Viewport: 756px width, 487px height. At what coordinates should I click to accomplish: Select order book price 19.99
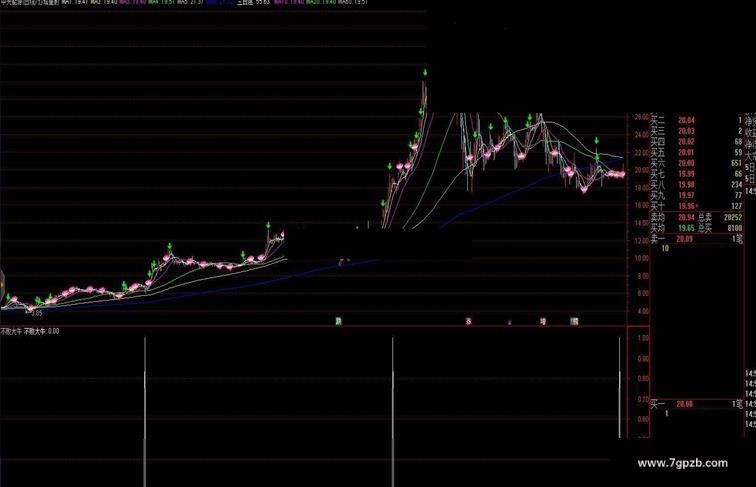pos(686,174)
